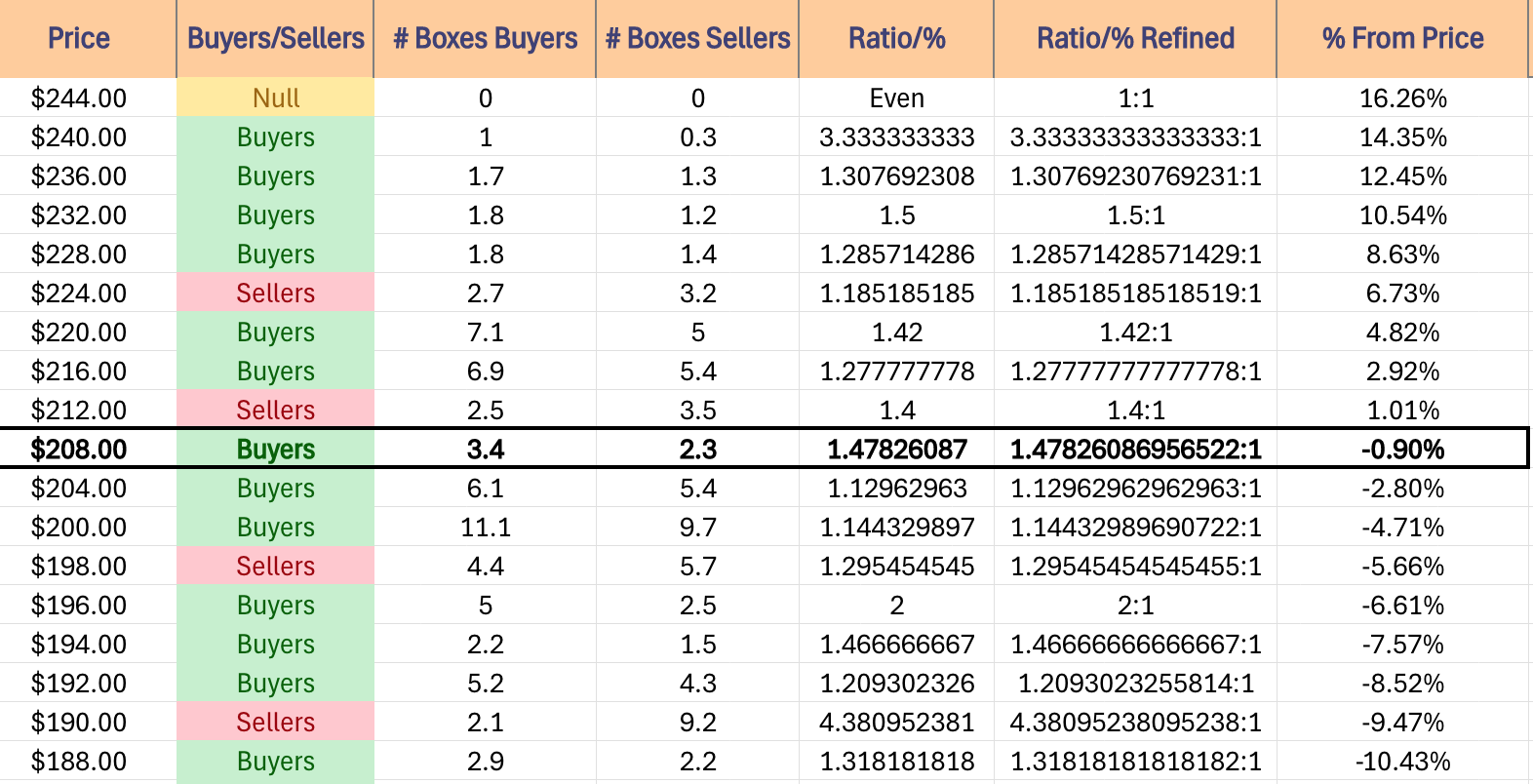Click the 1.42:1 refined ratio cell
This screenshot has width=1533, height=784.
[1135, 332]
